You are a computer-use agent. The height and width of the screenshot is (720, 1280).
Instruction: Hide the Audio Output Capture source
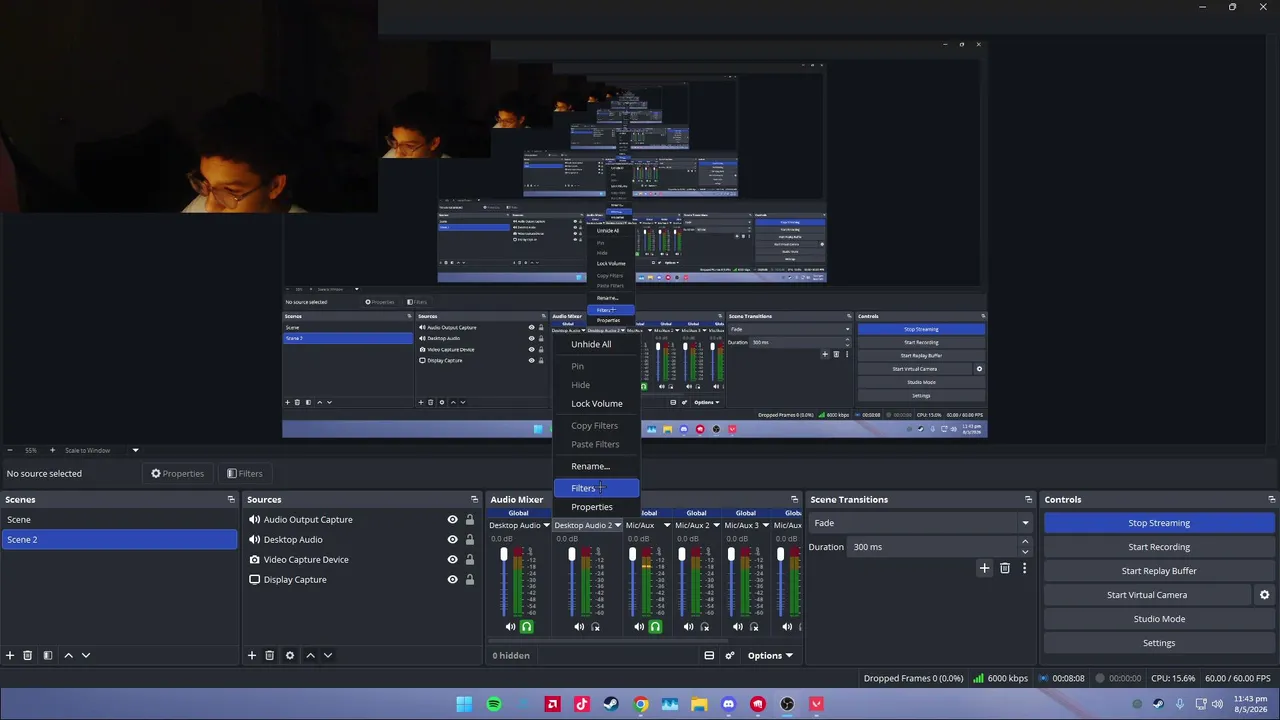coord(452,520)
